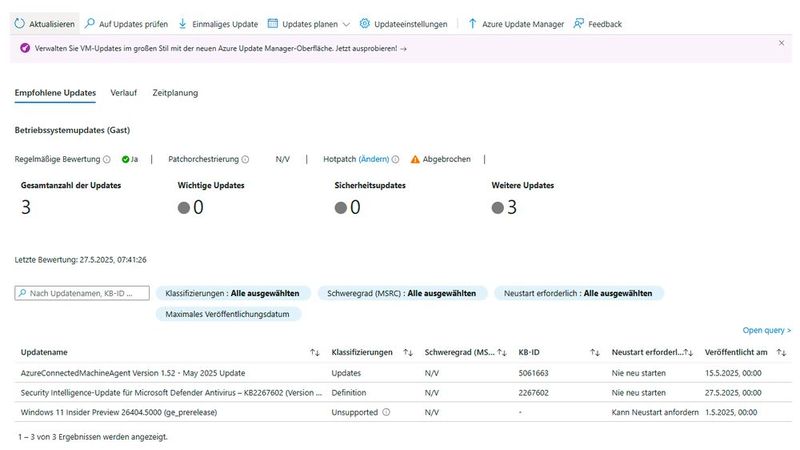Click the Einmaliges Update download icon

pyautogui.click(x=183, y=23)
